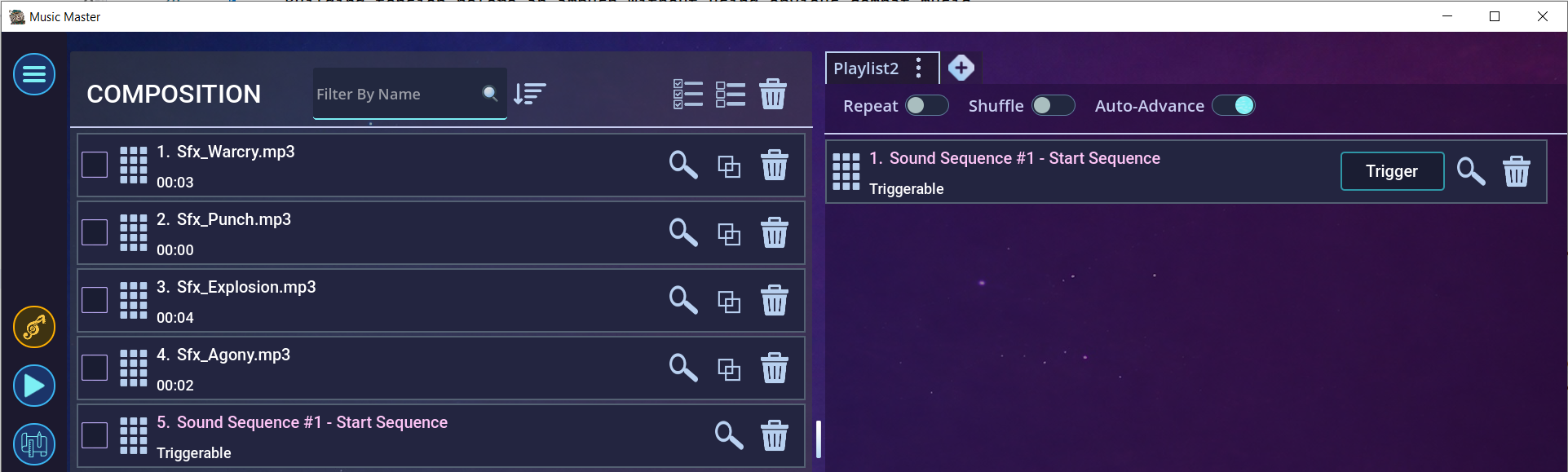Click the sort order icon

point(530,94)
